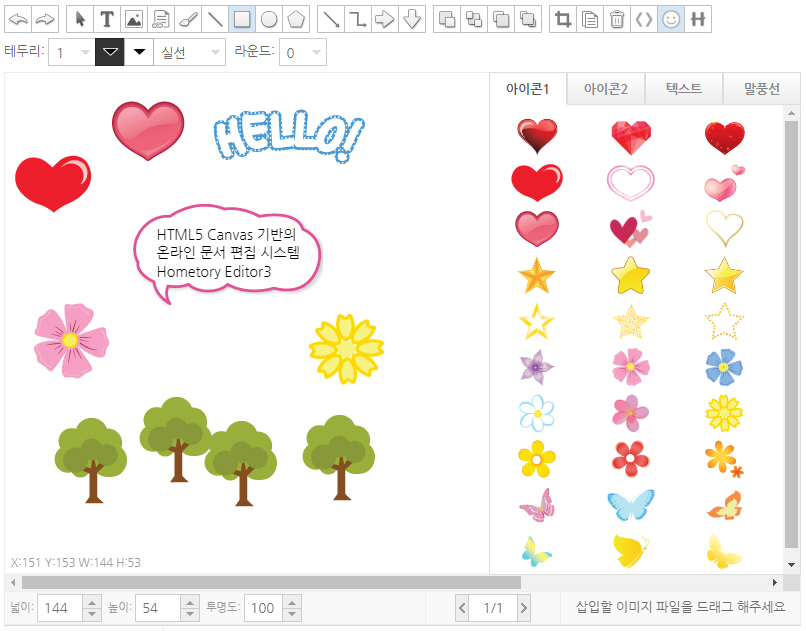Insert an image with the picture tool
This screenshot has height=631, width=806.
[x=134, y=20]
